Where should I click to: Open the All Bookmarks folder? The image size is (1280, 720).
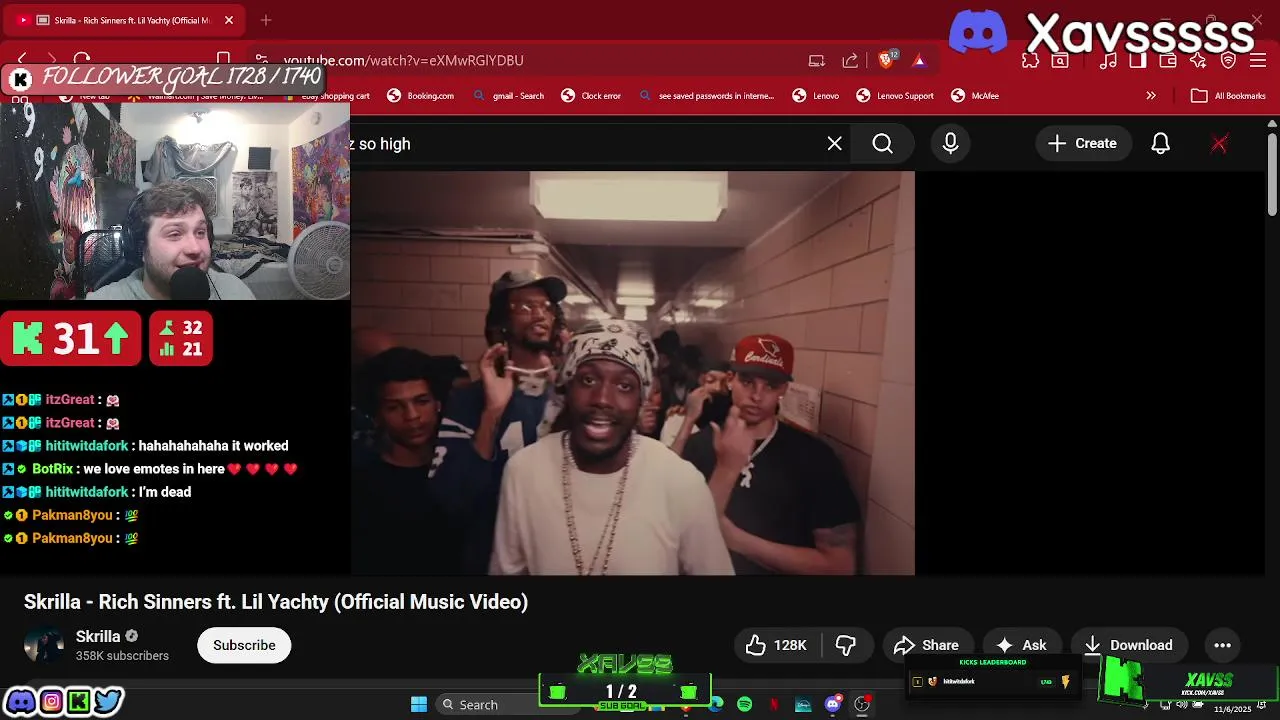[x=1229, y=96]
